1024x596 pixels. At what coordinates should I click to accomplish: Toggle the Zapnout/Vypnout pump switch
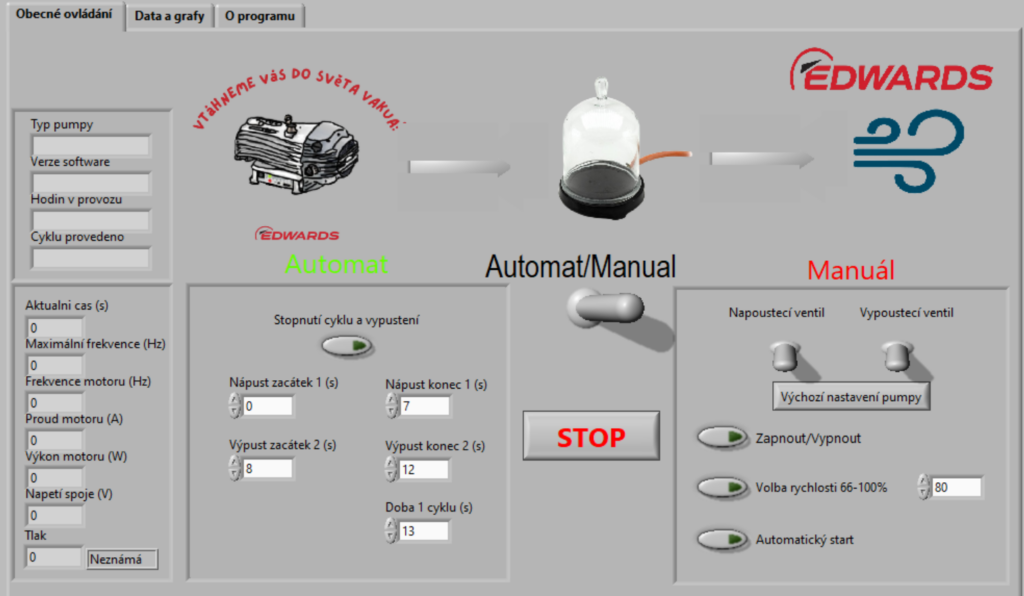pyautogui.click(x=723, y=437)
